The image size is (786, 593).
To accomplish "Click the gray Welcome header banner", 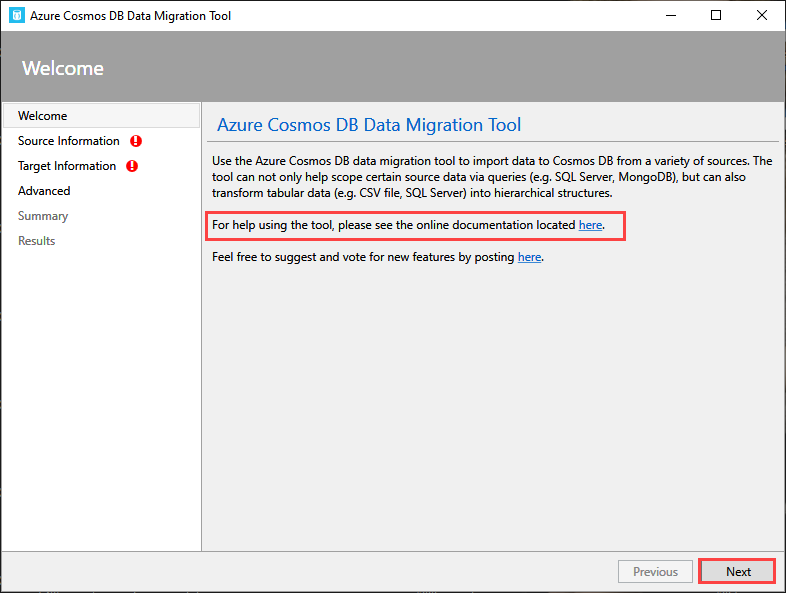I will 393,68.
